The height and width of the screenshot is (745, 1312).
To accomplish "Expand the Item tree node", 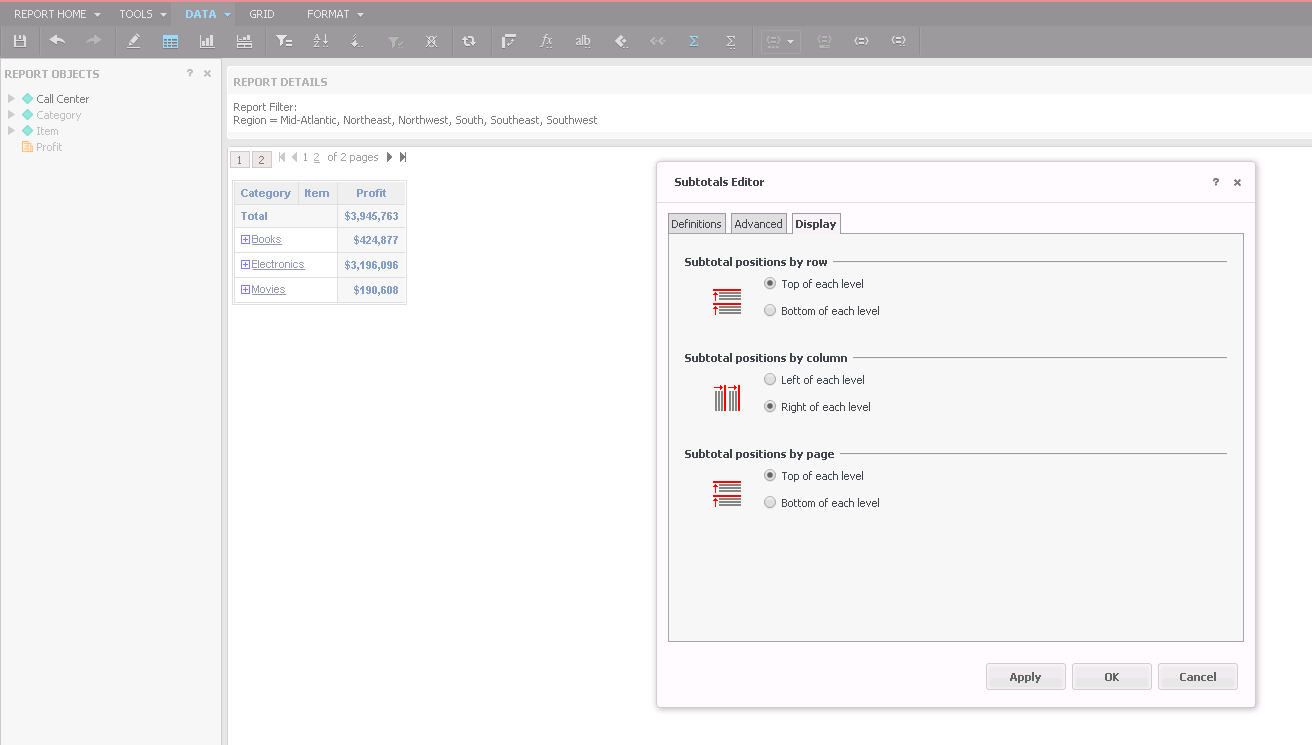I will (x=11, y=130).
